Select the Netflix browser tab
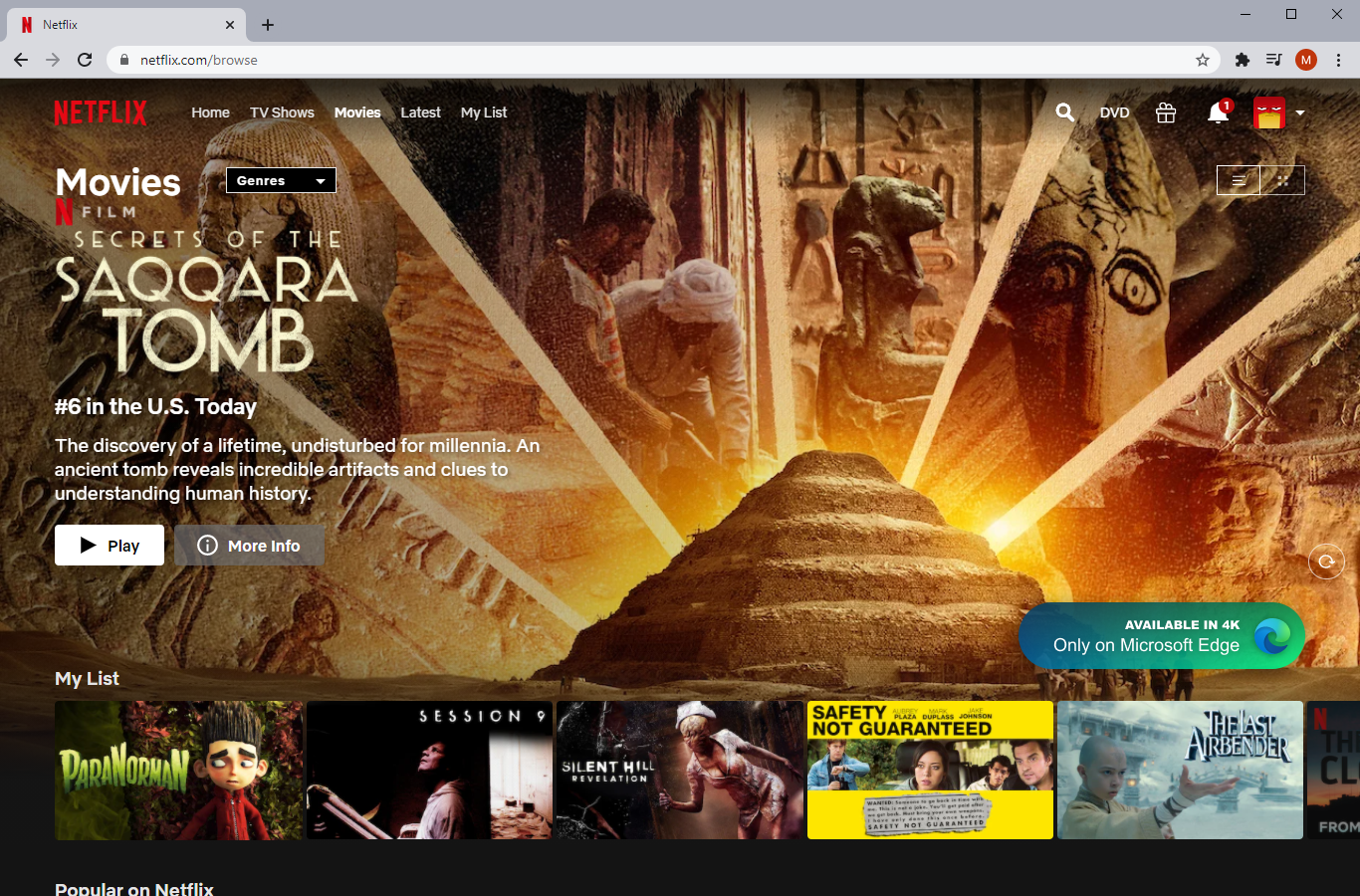This screenshot has height=896, width=1360. 127,25
